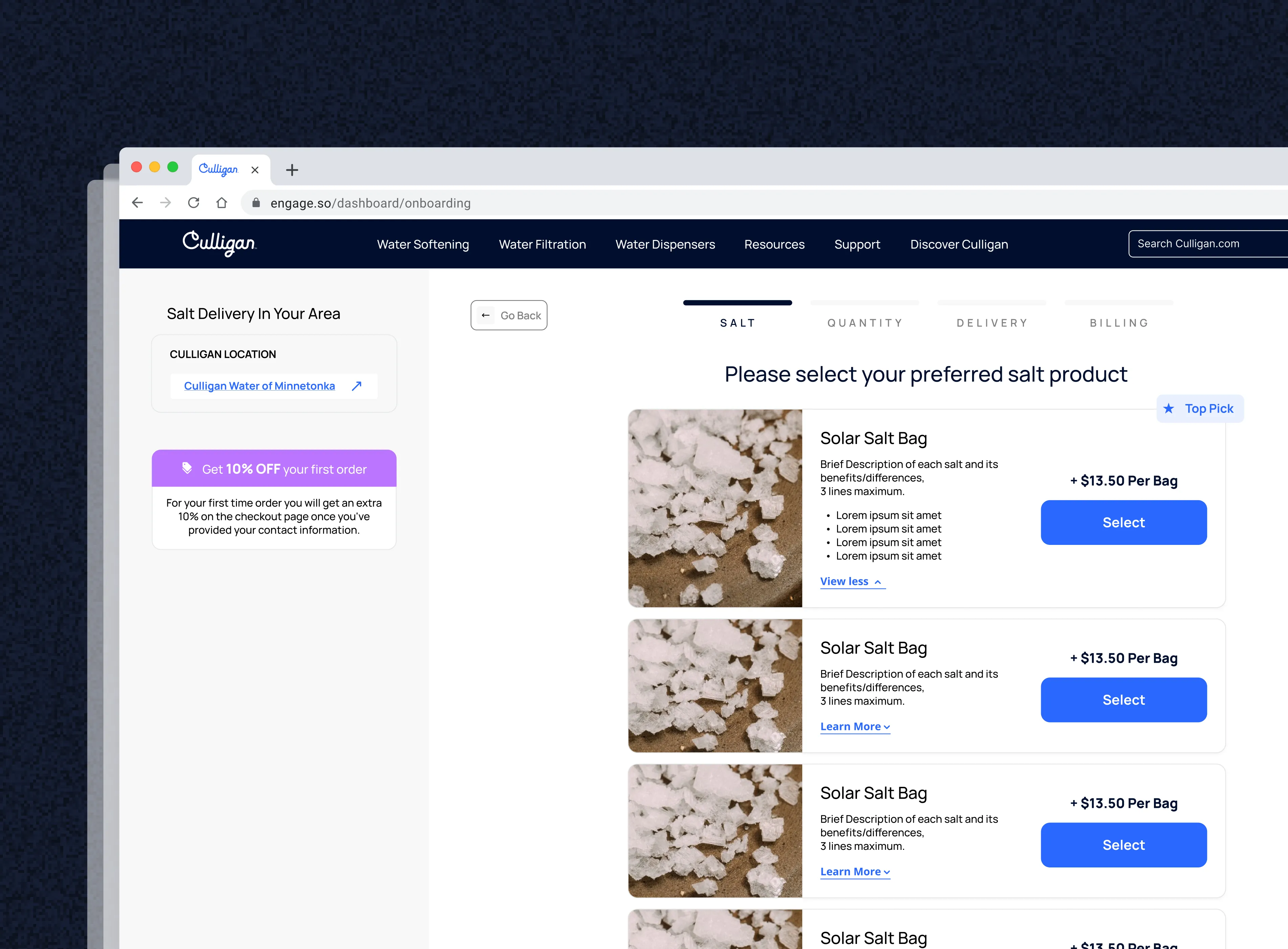The image size is (1288, 949).
Task: Click the Get 10% OFF banner
Action: pyautogui.click(x=274, y=469)
